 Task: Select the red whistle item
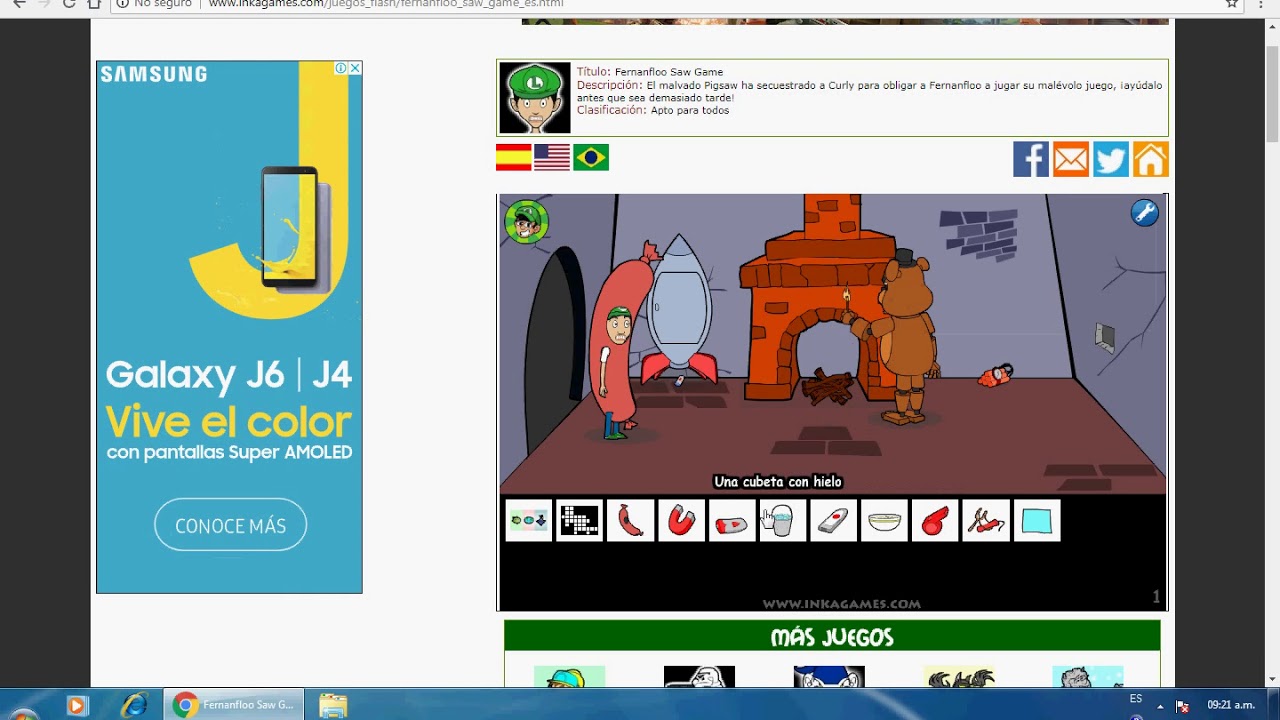[x=935, y=521]
